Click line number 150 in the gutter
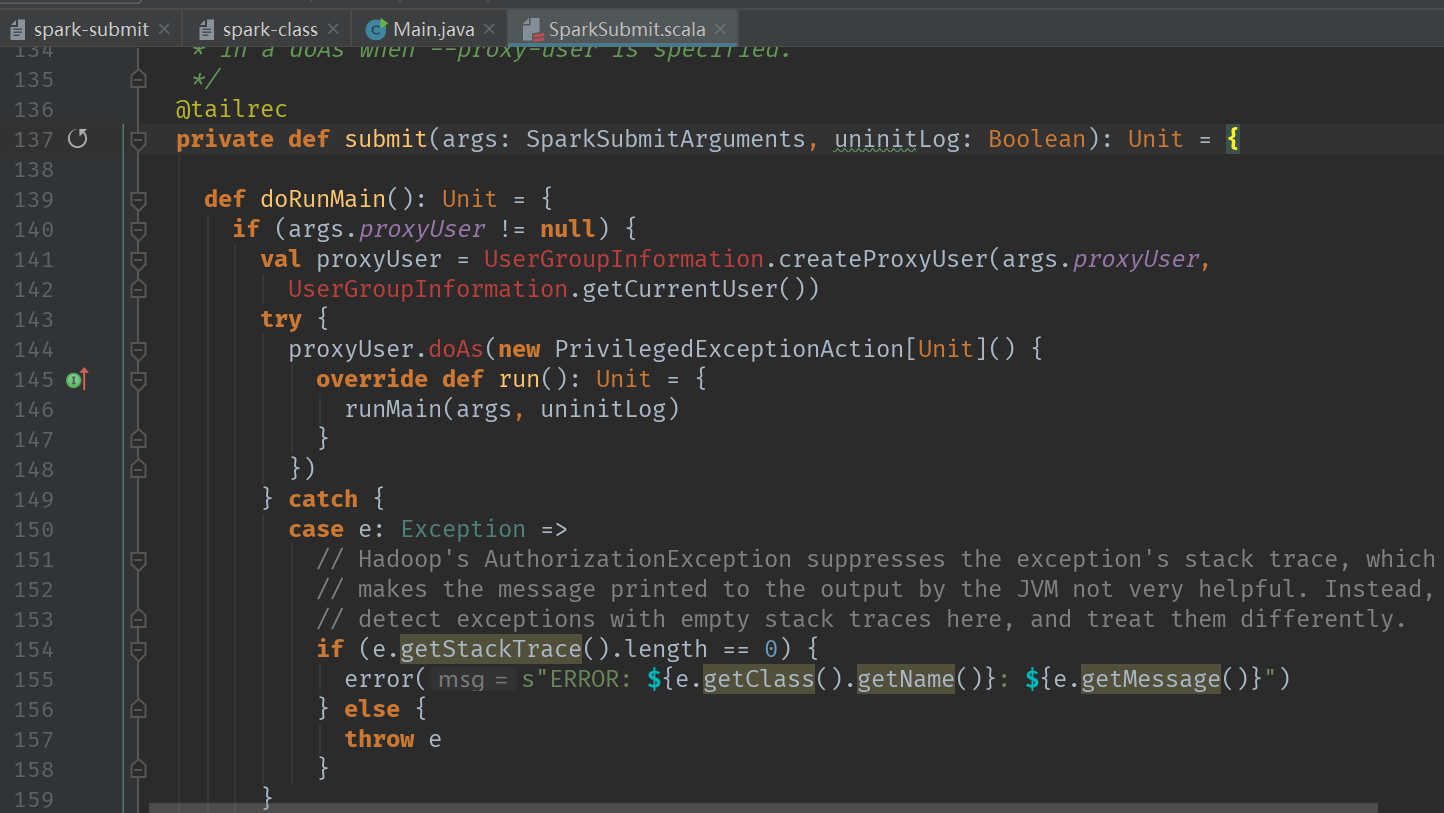 tap(34, 529)
